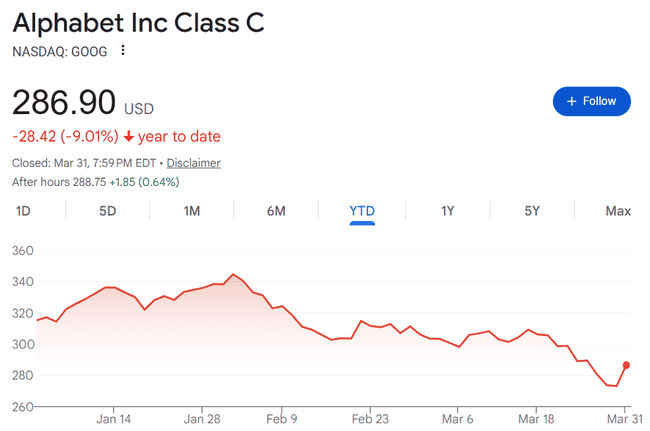This screenshot has width=650, height=431.
Task: Click the chart peak near Jan 28
Action: (233, 274)
